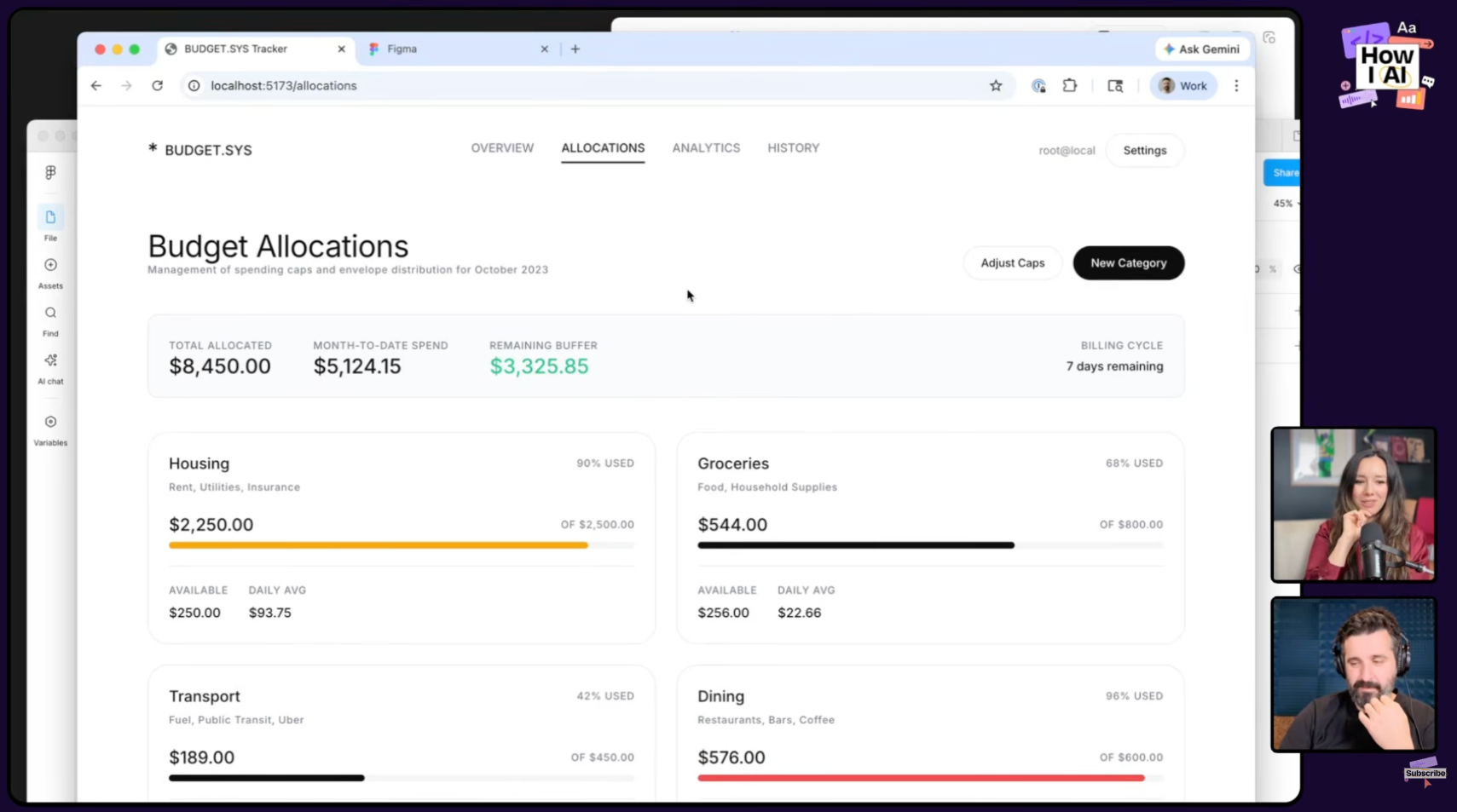The image size is (1457, 812).
Task: Click the browser back arrow
Action: pos(96,86)
